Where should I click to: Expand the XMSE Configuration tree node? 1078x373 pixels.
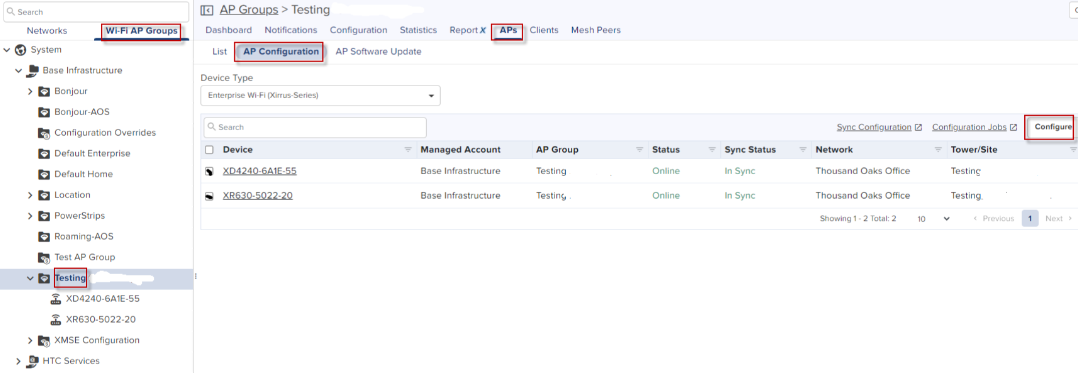(x=30, y=341)
